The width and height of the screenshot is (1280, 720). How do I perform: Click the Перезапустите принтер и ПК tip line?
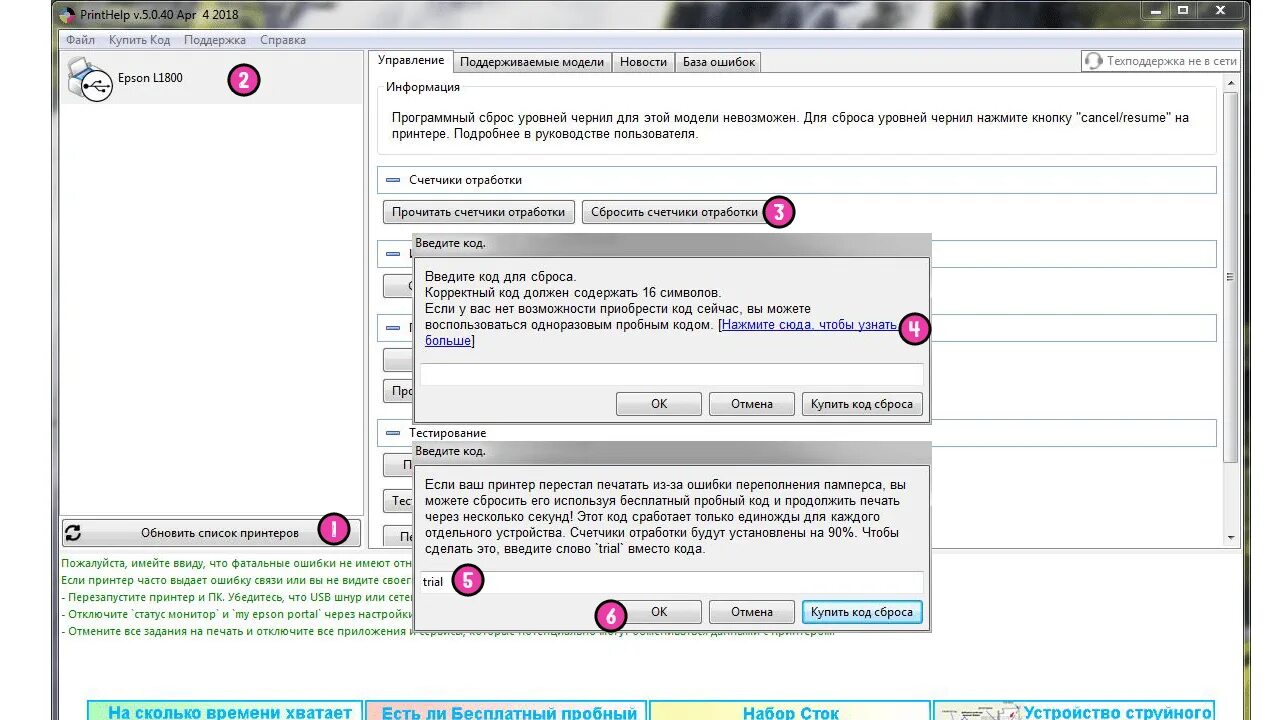tap(239, 597)
